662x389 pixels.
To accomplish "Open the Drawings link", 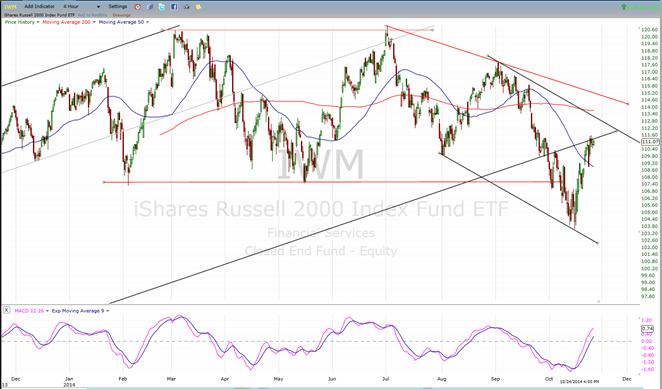I will coord(122,15).
